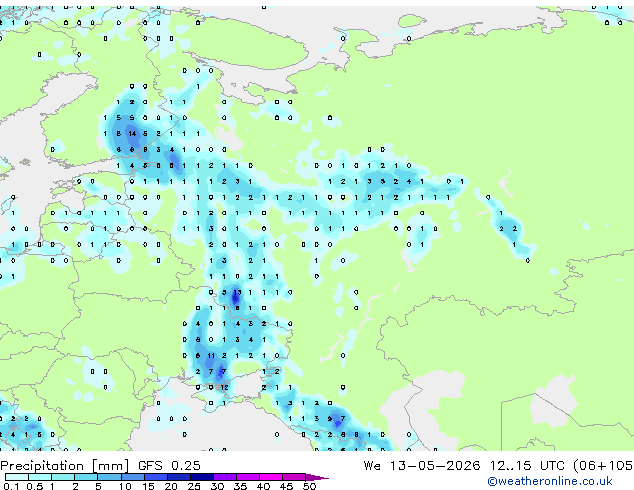634x490 pixels.
Task: Click the 'Precipitation [mm]' title text
Action: [65, 466]
